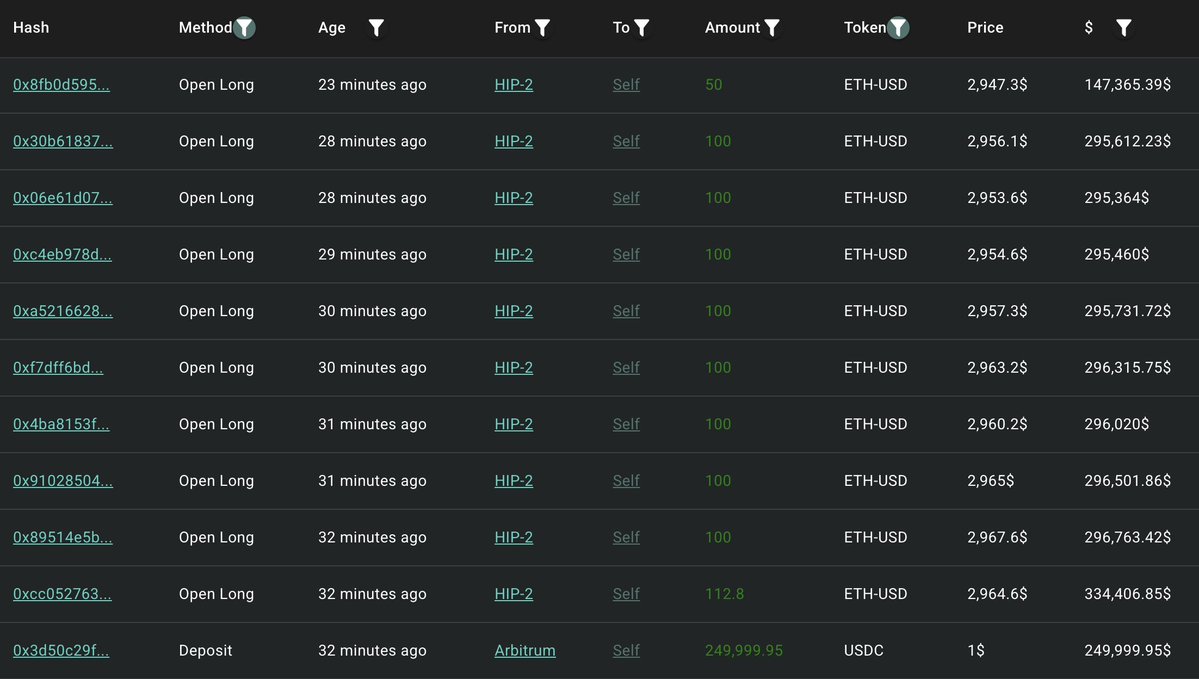Click the Hash column header

pos(31,28)
